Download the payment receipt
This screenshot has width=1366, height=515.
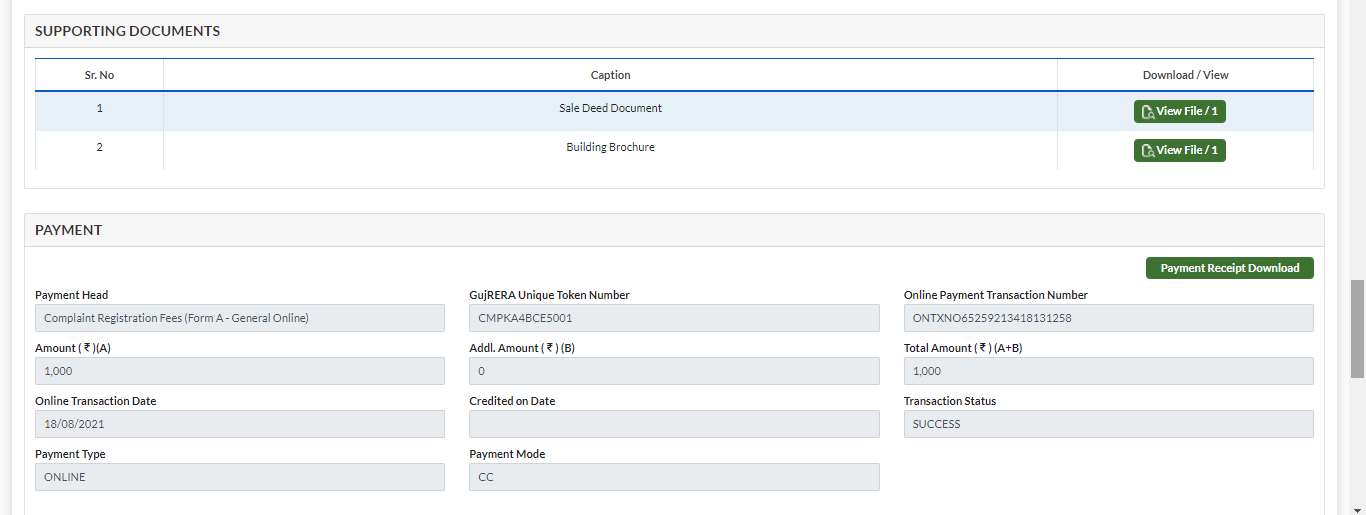pos(1229,268)
